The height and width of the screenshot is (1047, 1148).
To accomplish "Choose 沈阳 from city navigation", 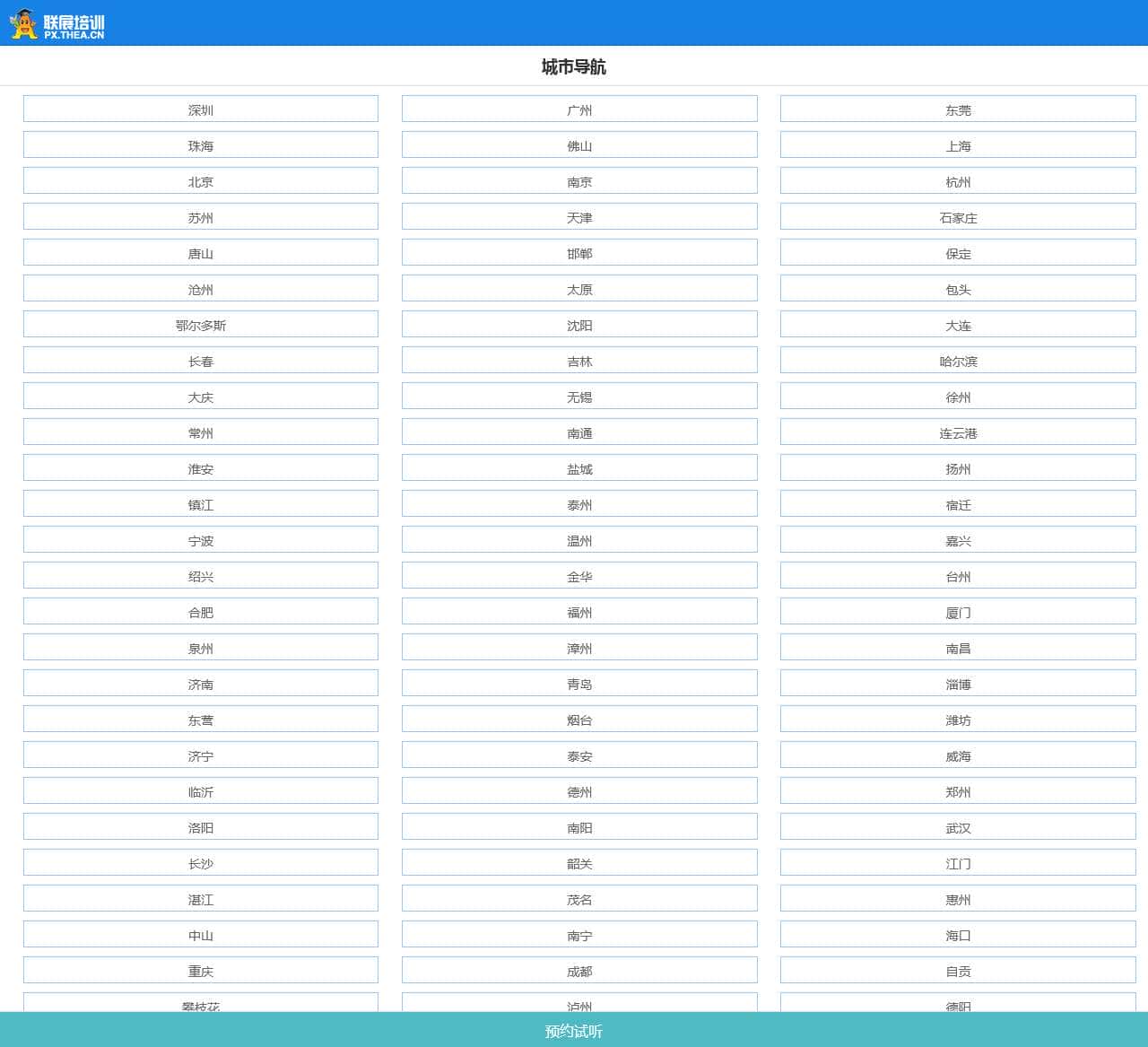I will (579, 325).
